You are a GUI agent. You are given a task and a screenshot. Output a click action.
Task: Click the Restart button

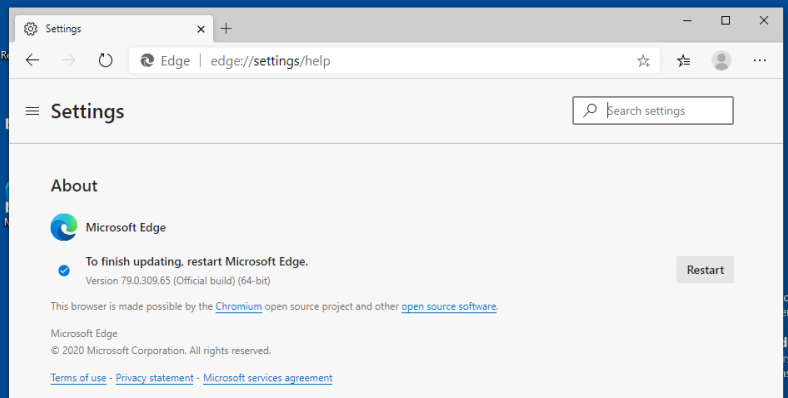705,270
